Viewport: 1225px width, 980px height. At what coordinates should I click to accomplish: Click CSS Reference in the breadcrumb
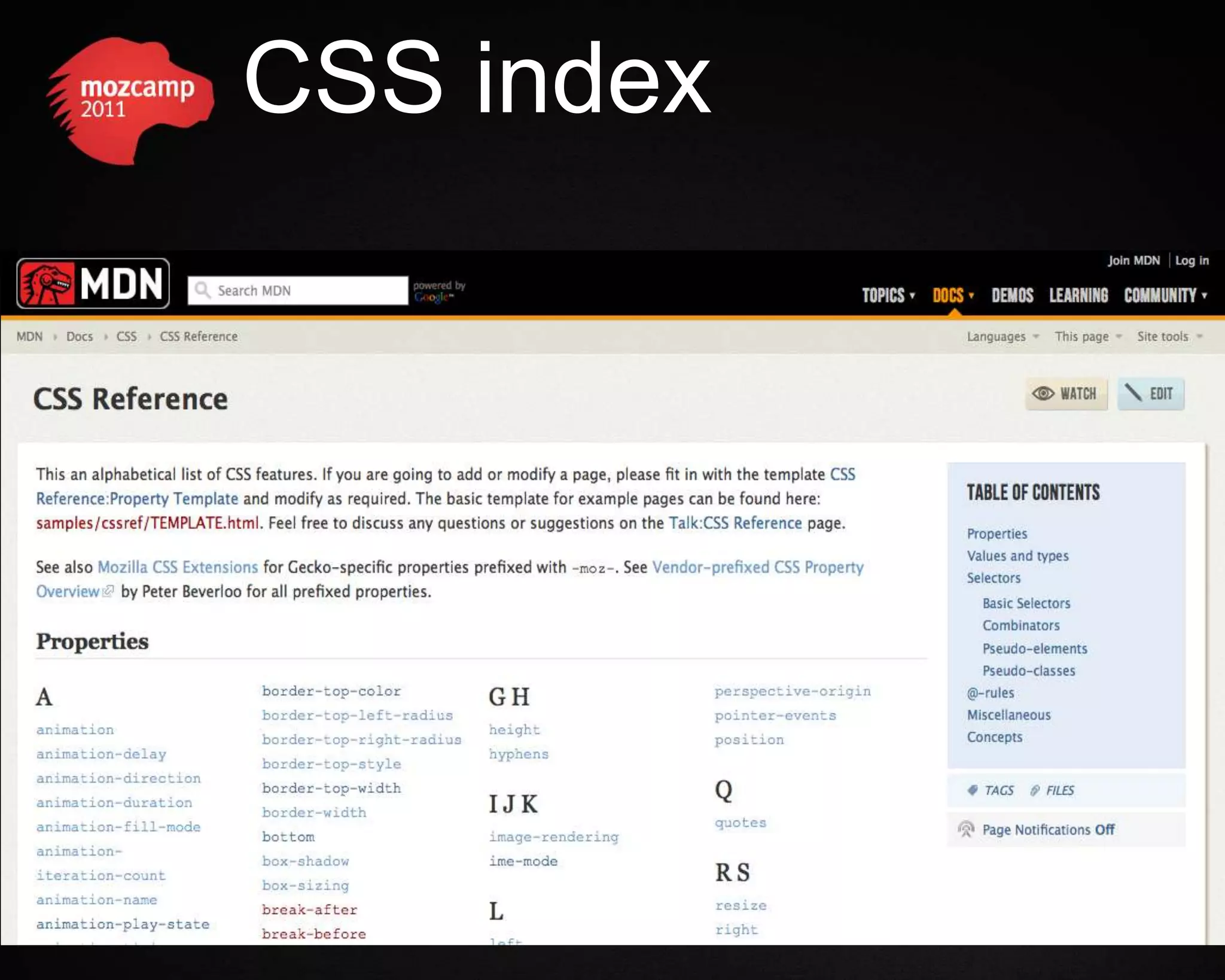point(199,336)
